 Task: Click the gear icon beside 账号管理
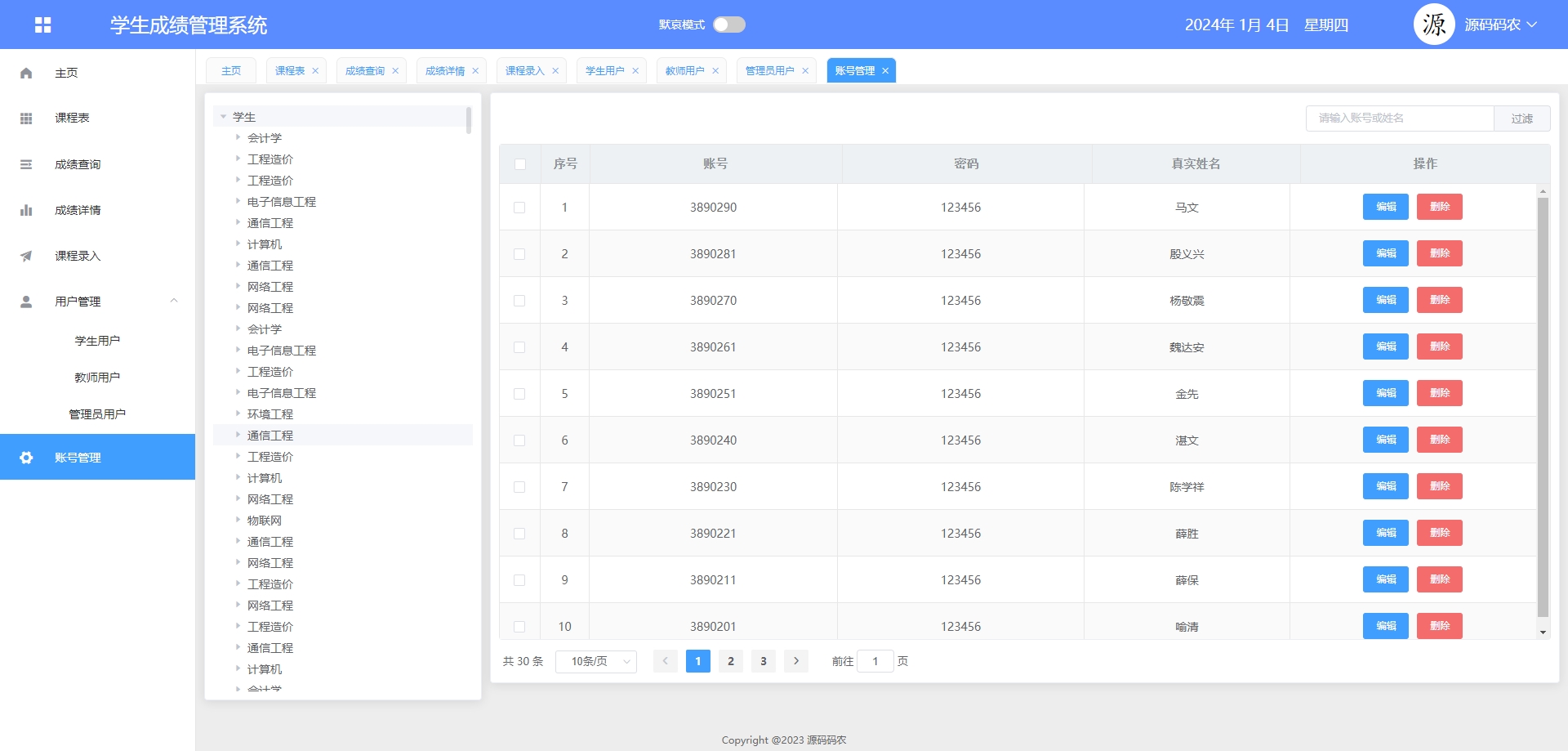pos(26,458)
